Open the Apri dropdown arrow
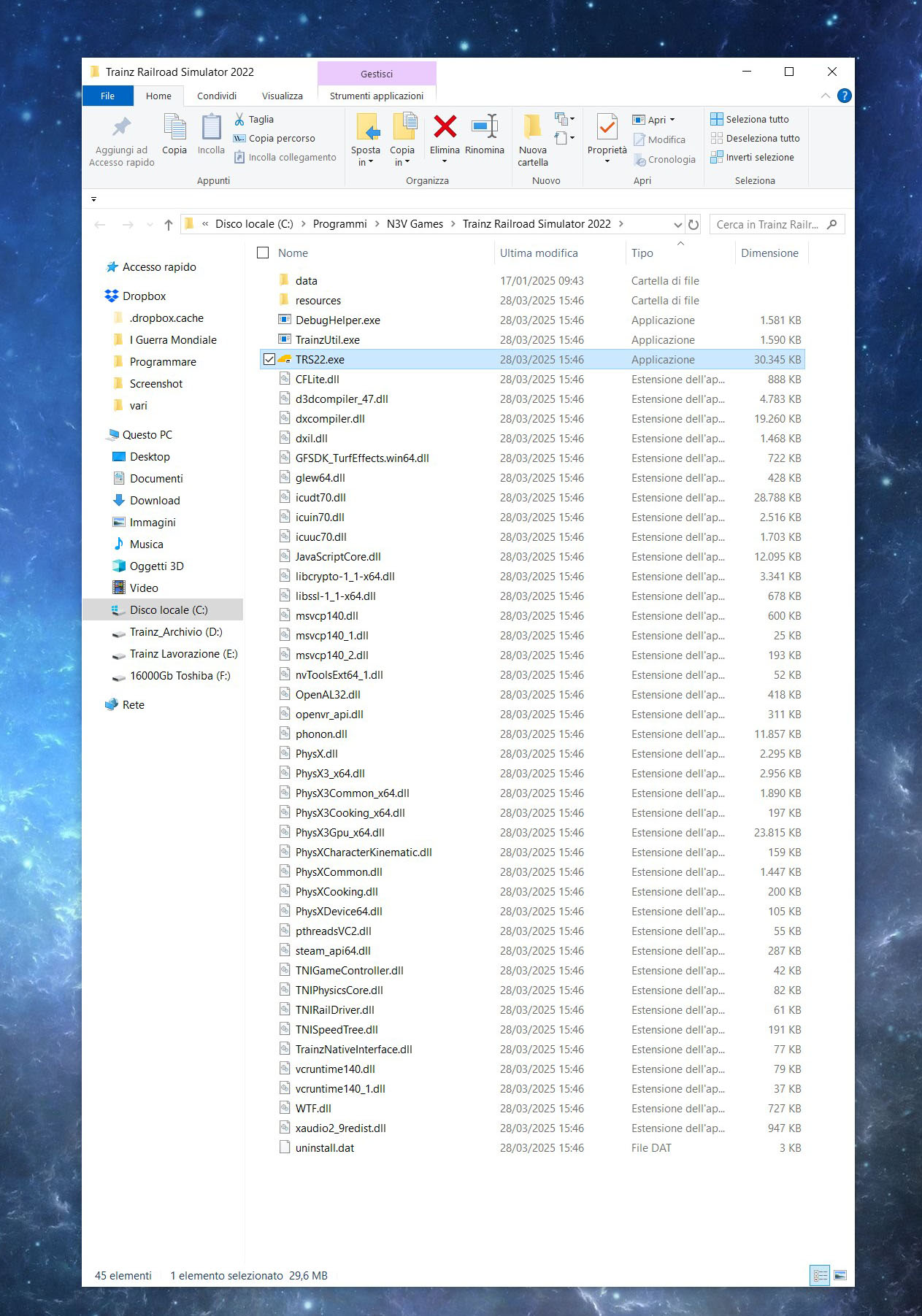 [x=672, y=120]
